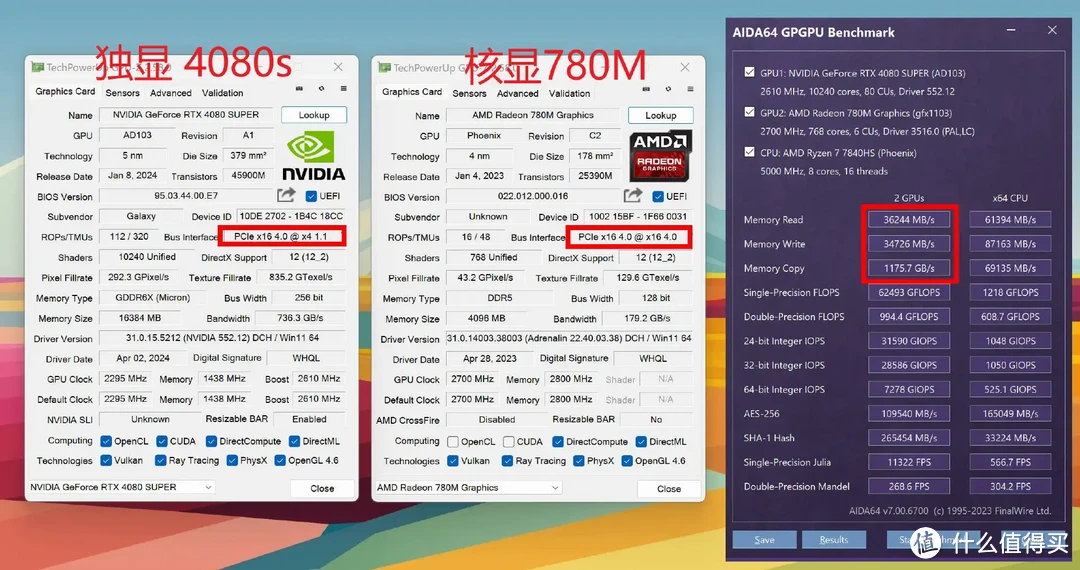Click Lookup in the RTX 4080 SUPER window
1080x570 pixels.
point(314,115)
